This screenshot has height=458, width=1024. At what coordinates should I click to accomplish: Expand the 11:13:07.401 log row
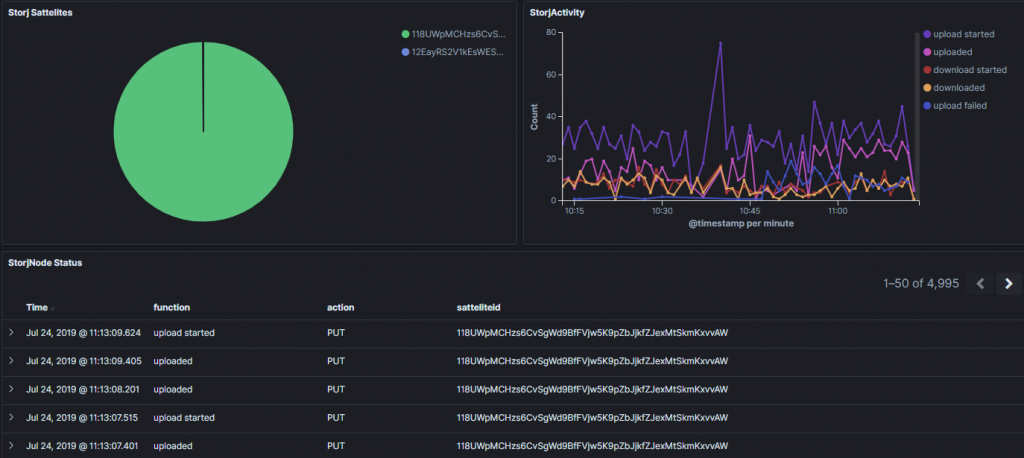[12, 445]
